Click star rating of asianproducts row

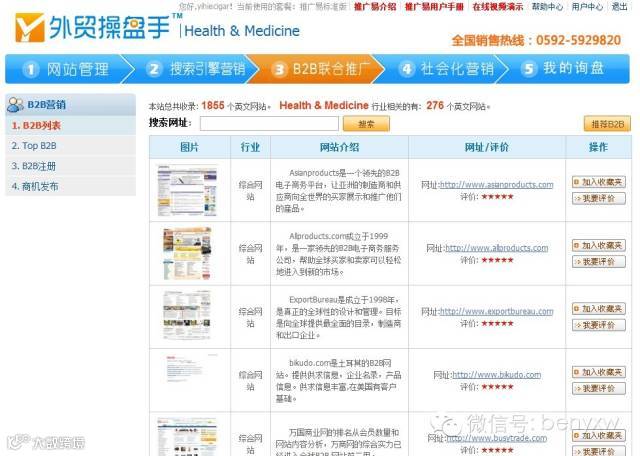497,197
